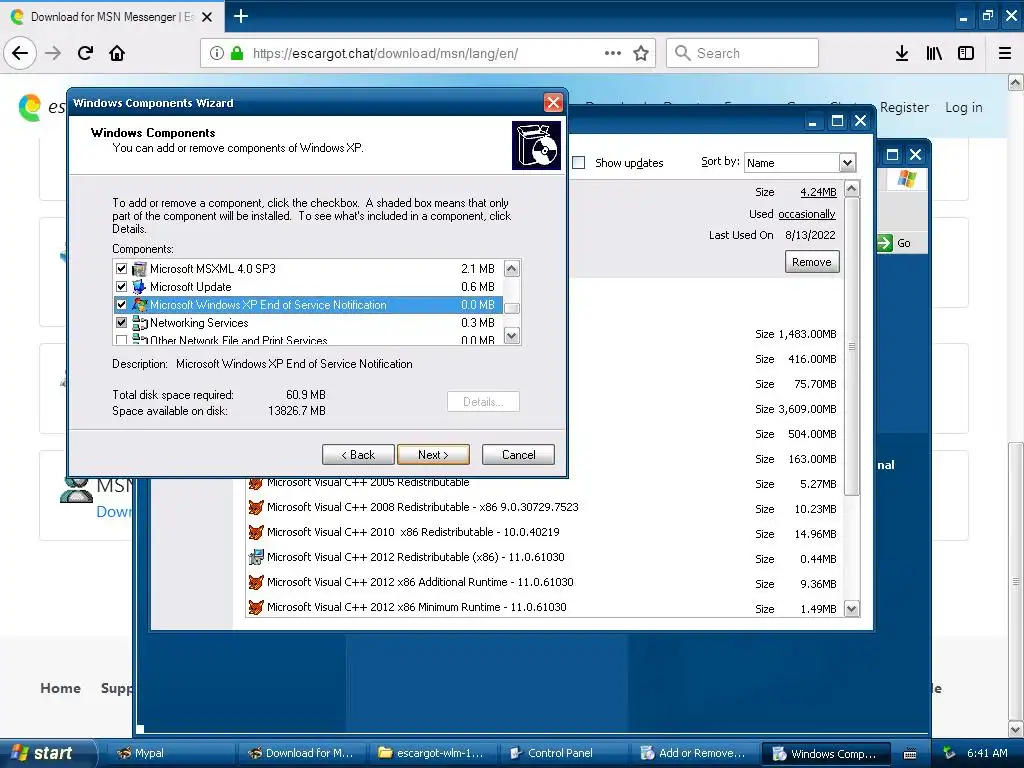Click the components list scroll up arrow

512,268
